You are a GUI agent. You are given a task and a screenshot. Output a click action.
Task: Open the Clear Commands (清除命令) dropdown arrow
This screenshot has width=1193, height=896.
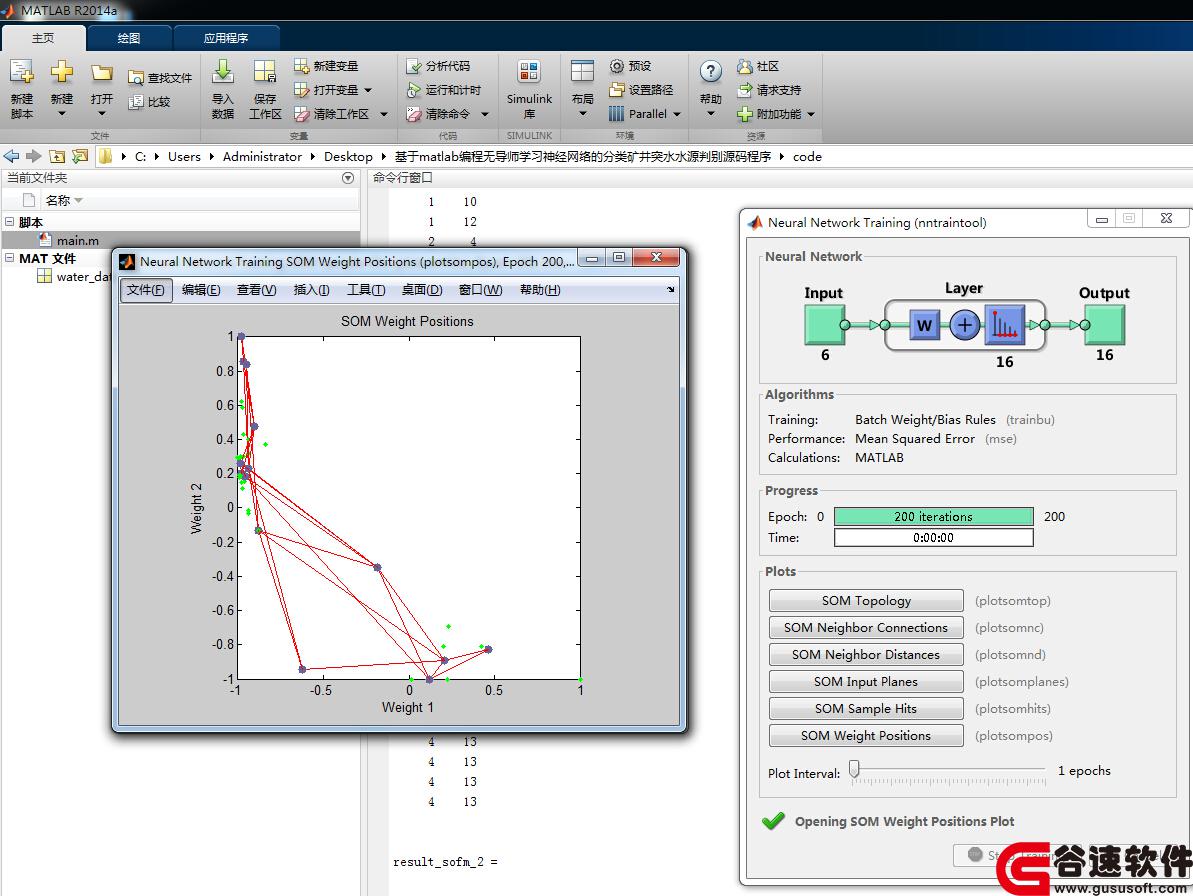click(x=485, y=114)
